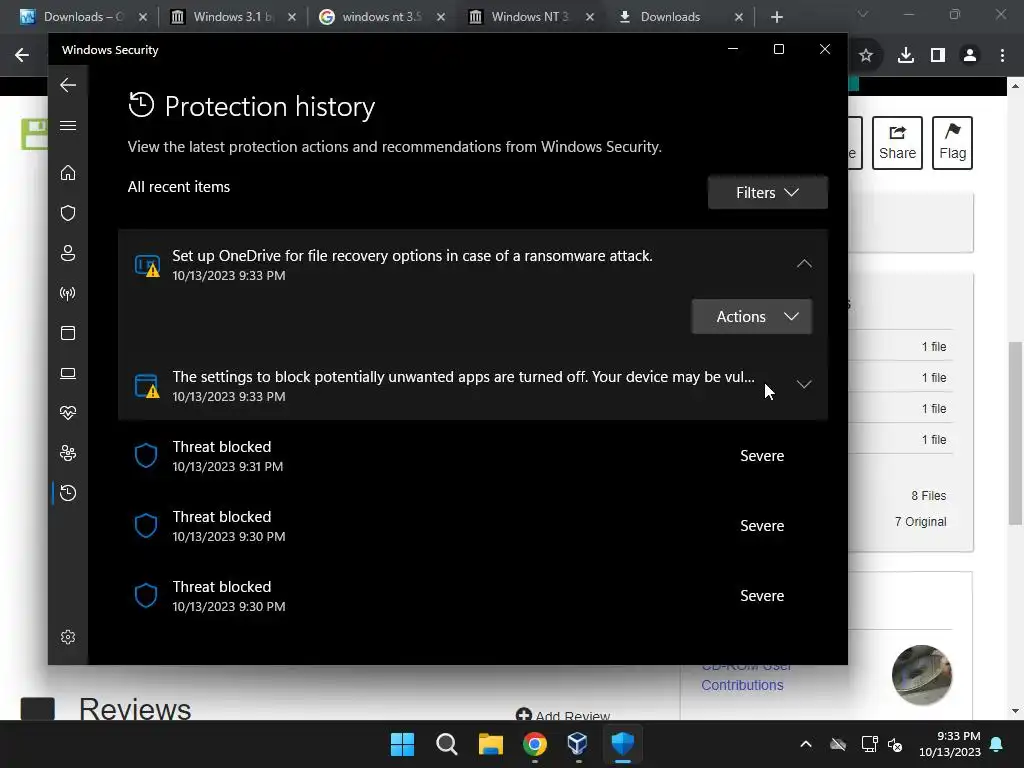Open Family options in sidebar

pos(68,453)
